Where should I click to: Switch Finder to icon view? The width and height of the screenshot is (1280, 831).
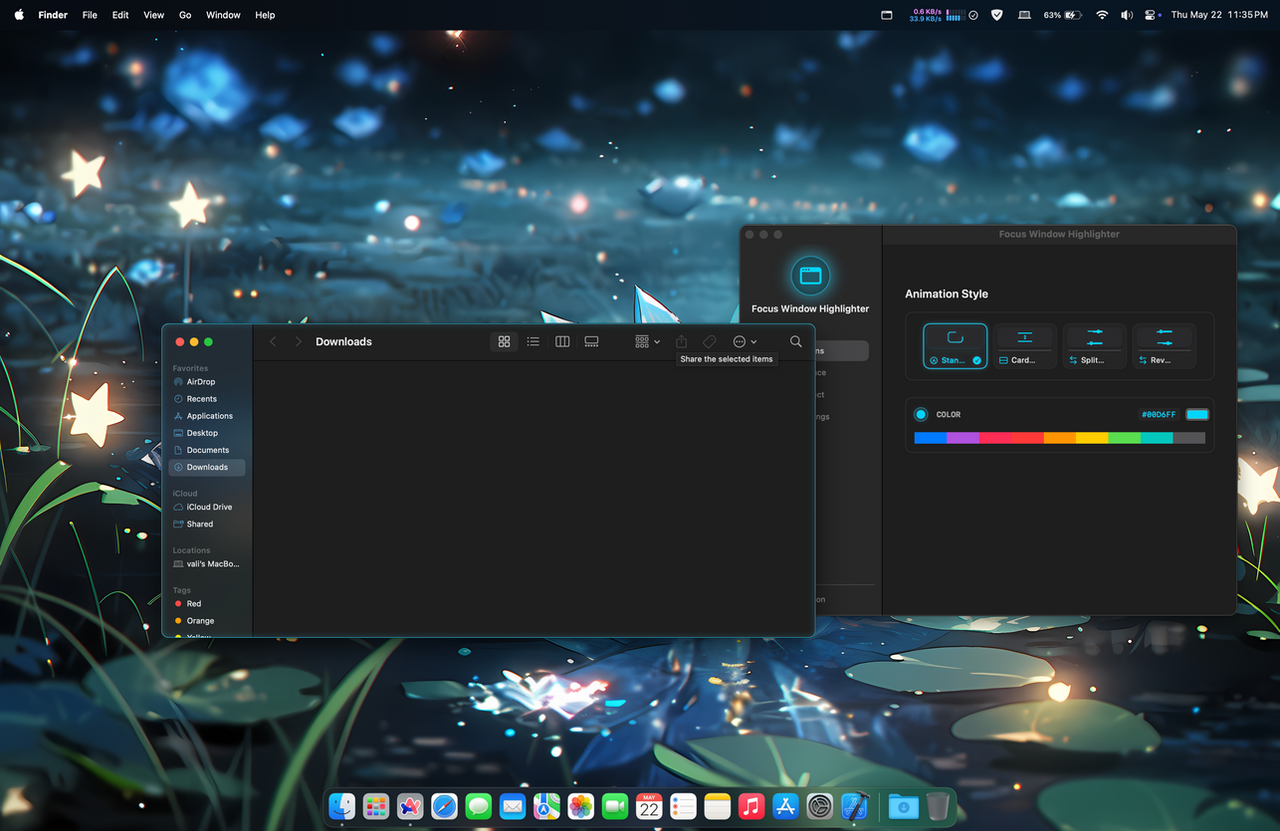tap(504, 342)
